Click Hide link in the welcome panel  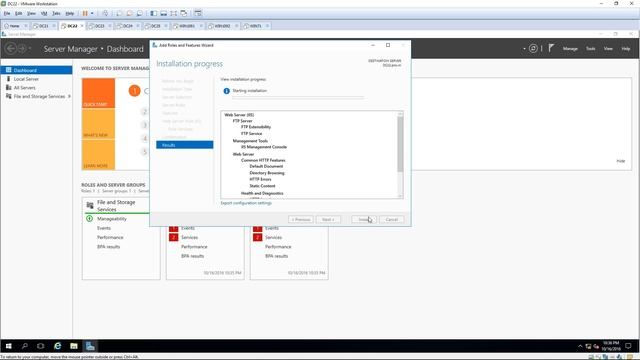click(x=620, y=161)
